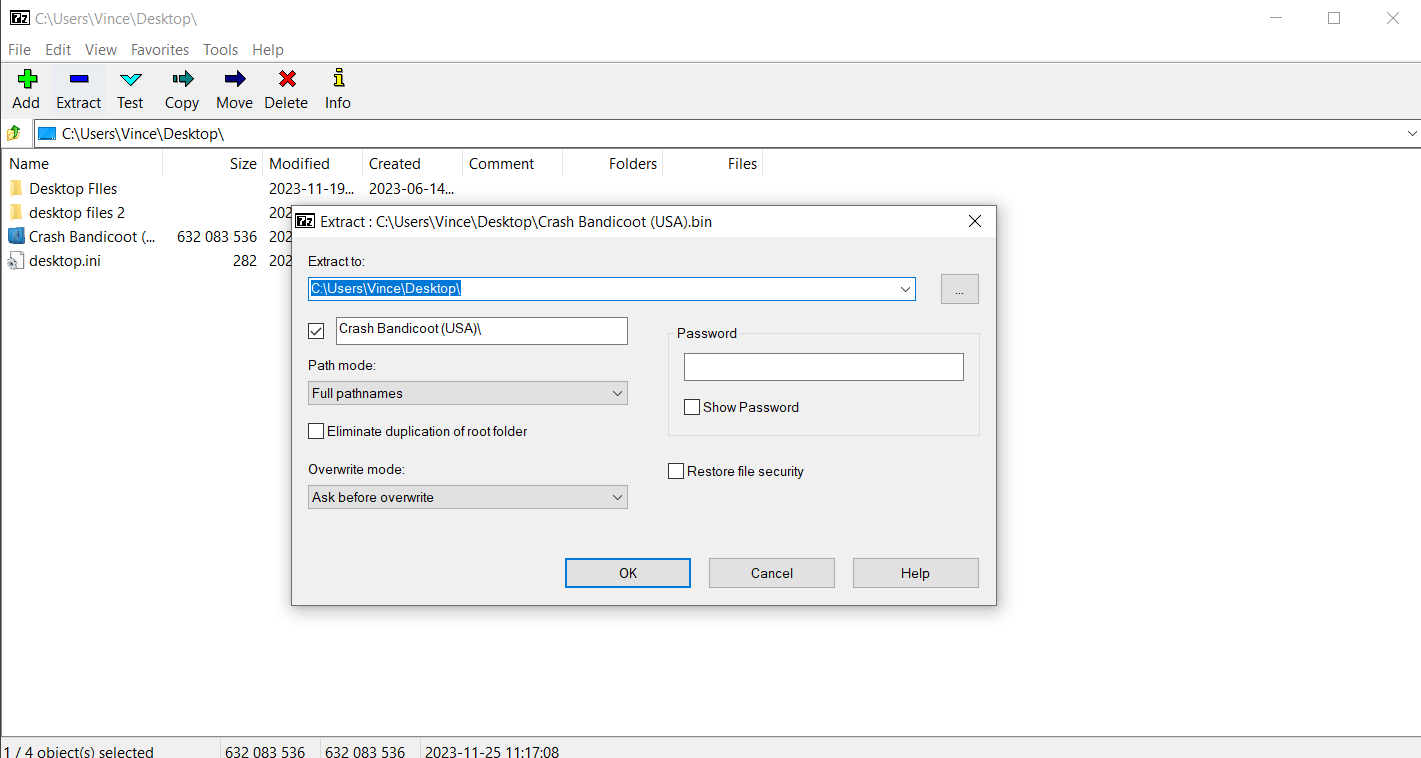Open the Tools menu
The height and width of the screenshot is (758, 1421).
220,49
